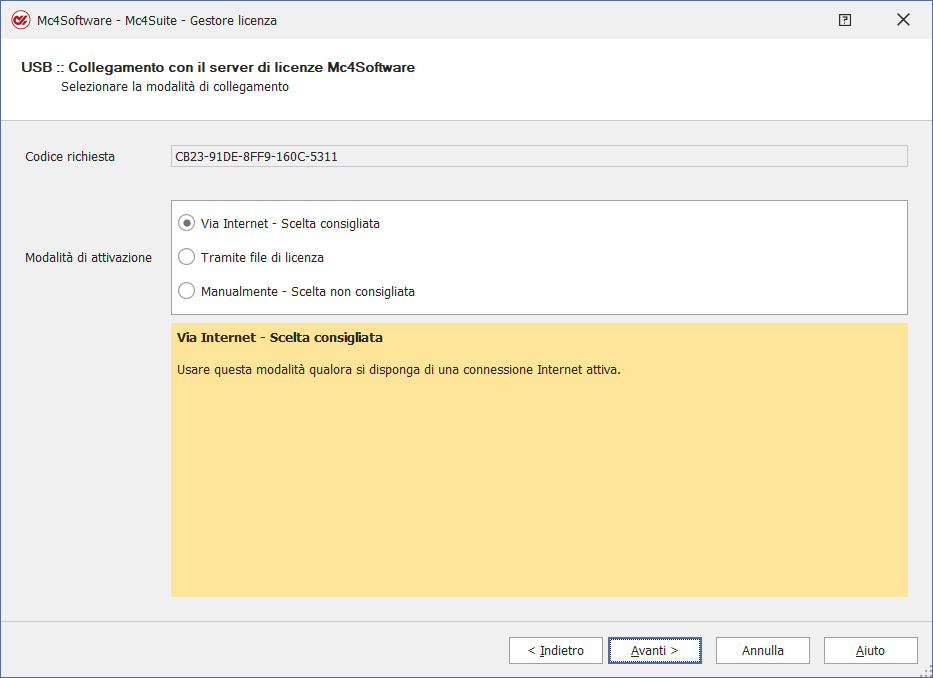Close the Gestore licenza window
The width and height of the screenshot is (933, 678).
click(x=904, y=20)
